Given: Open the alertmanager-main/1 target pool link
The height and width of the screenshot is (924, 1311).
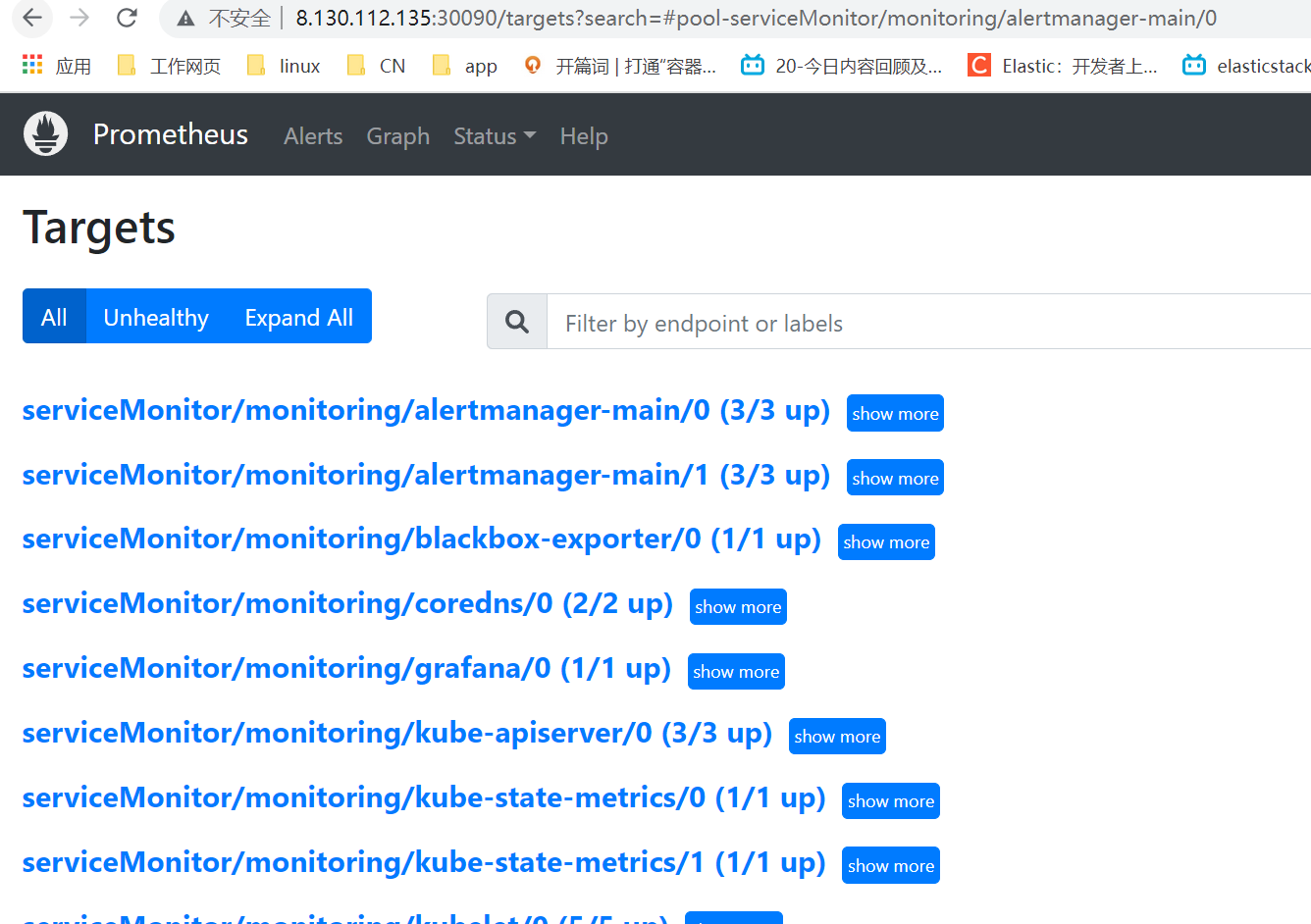Looking at the screenshot, I should point(427,475).
